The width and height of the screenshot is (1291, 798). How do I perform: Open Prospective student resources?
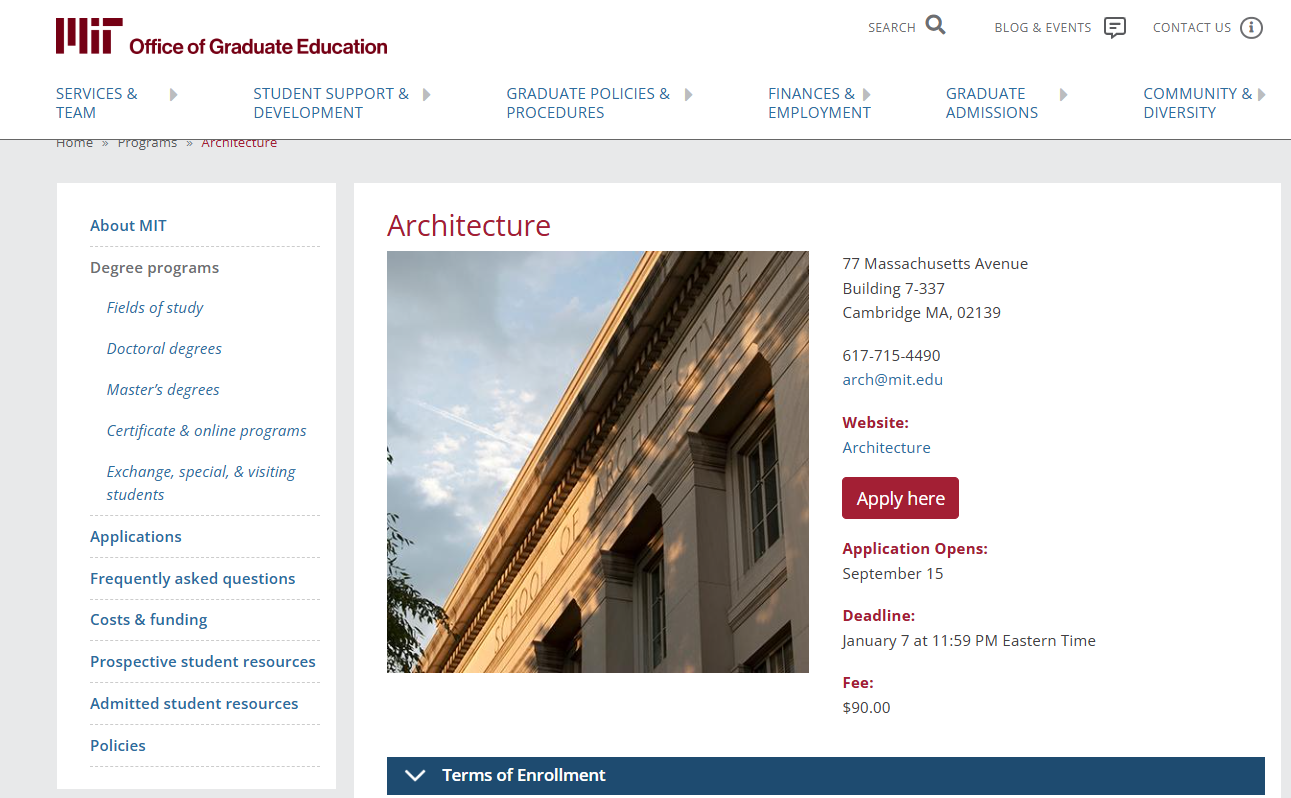click(203, 662)
